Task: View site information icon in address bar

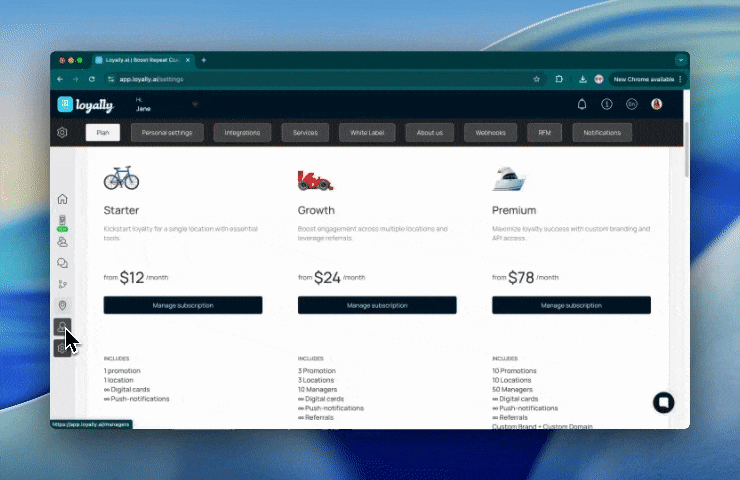Action: pos(111,79)
